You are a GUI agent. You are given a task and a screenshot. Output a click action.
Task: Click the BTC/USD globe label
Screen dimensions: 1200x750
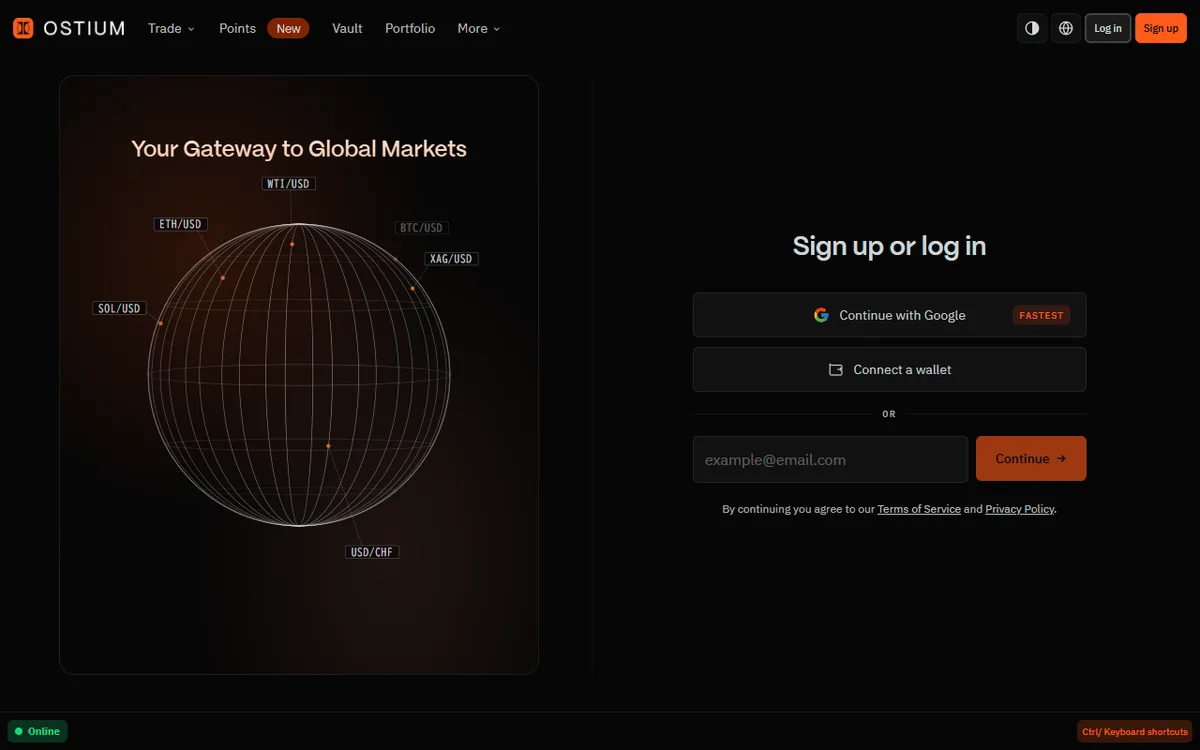421,228
